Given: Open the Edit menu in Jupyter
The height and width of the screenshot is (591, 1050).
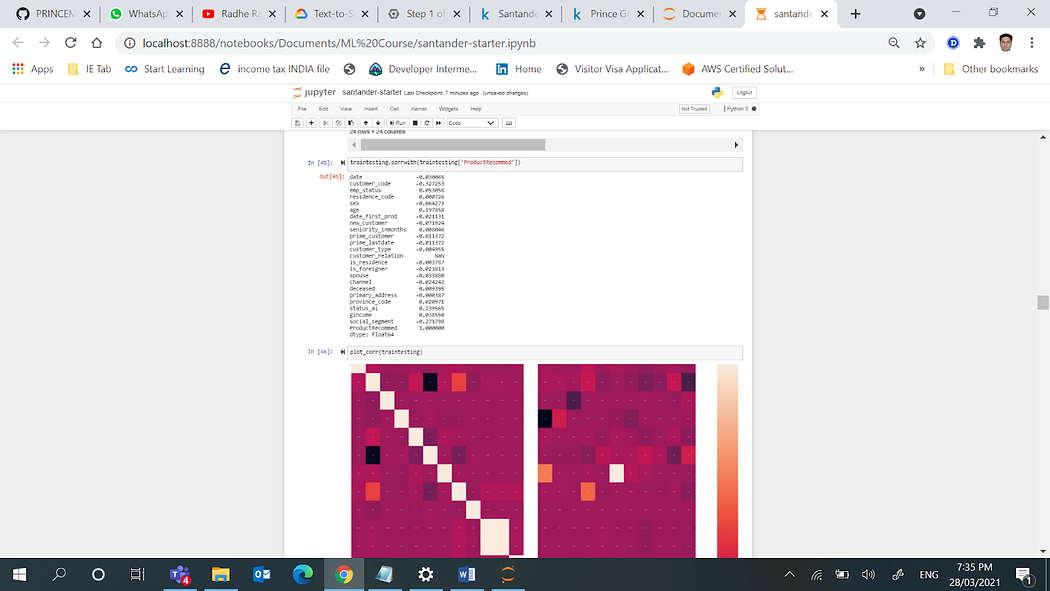Looking at the screenshot, I should [323, 109].
